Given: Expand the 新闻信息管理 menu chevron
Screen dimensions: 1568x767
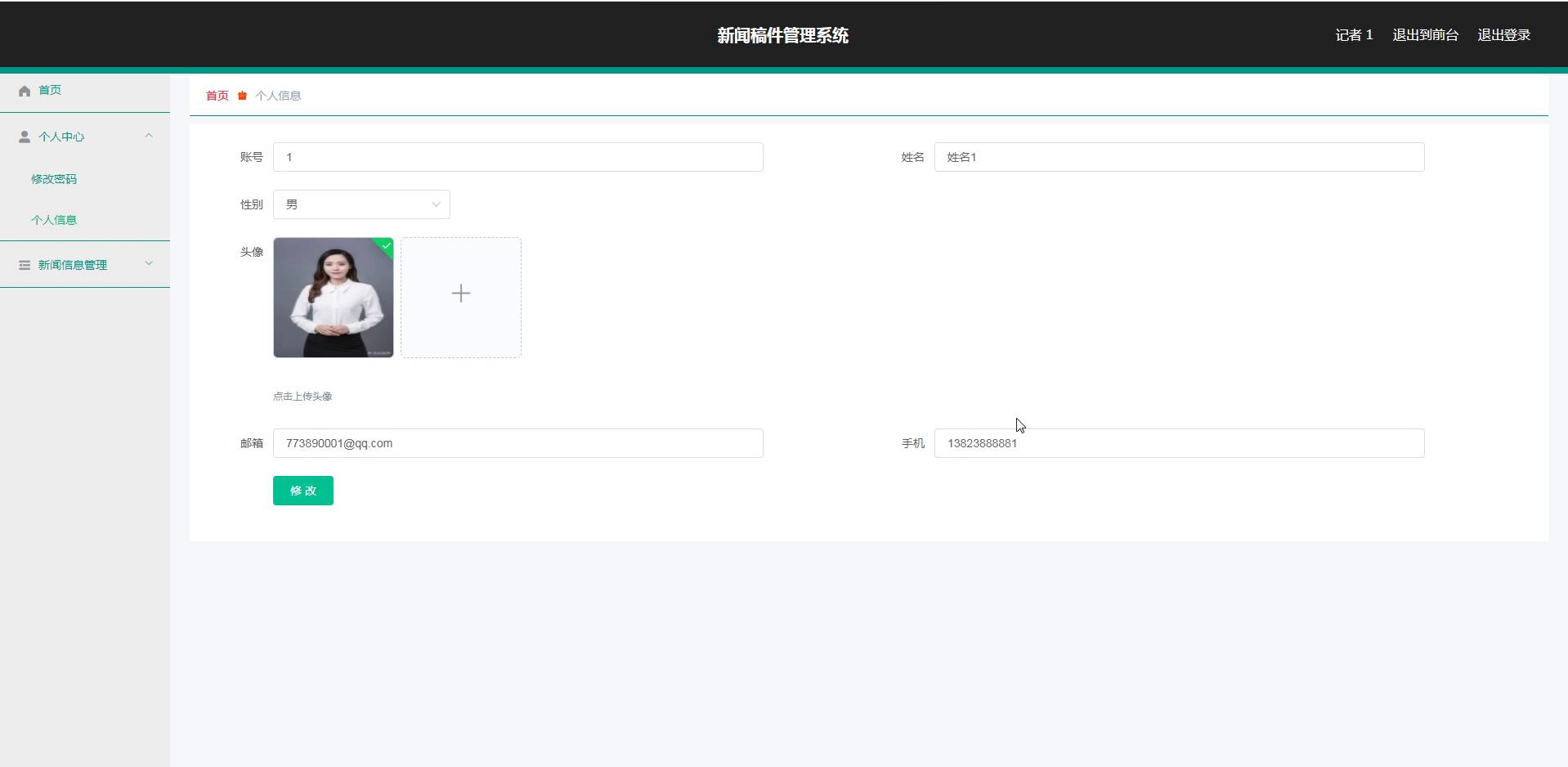Looking at the screenshot, I should coord(149,263).
